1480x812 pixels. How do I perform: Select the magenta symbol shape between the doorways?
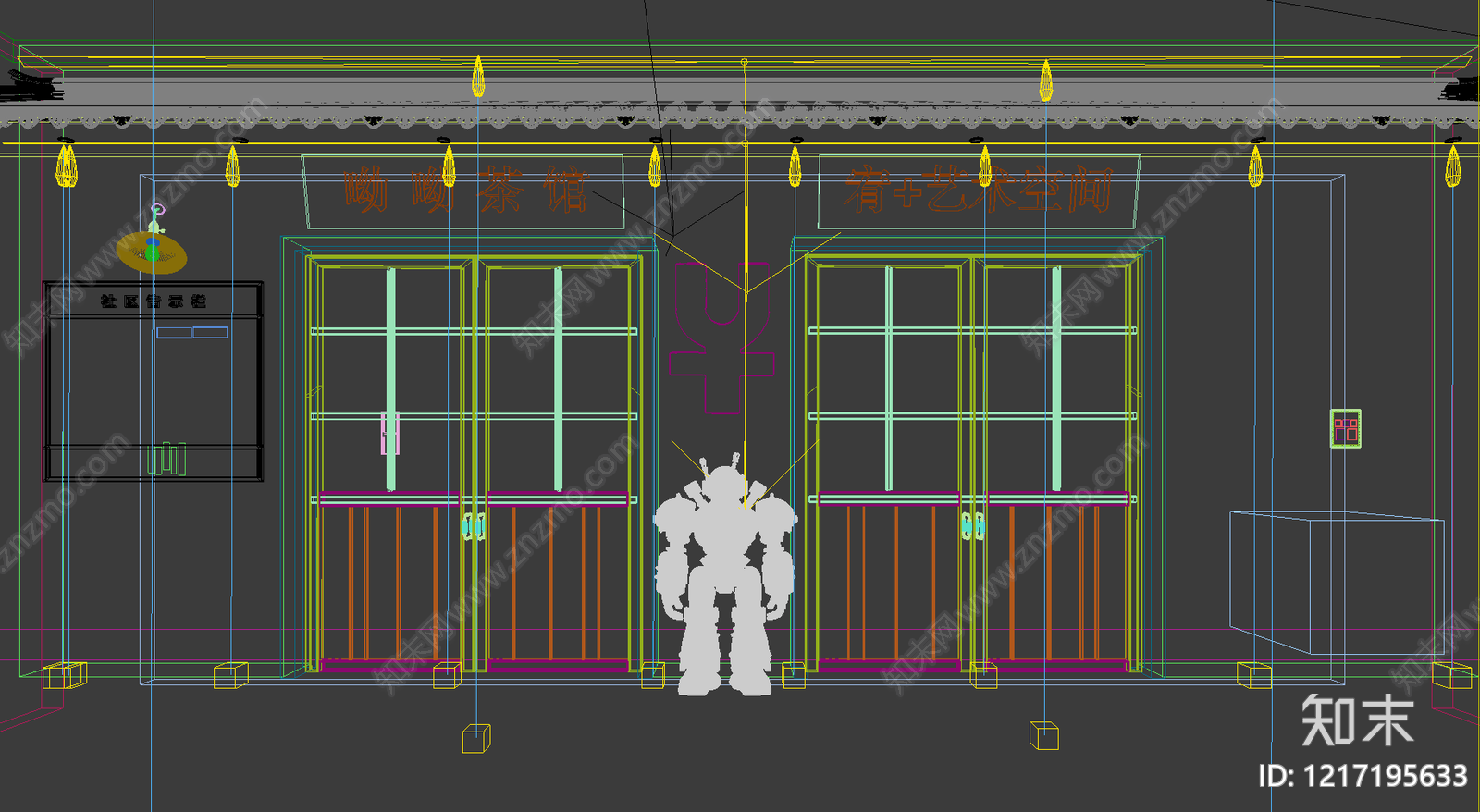721,338
